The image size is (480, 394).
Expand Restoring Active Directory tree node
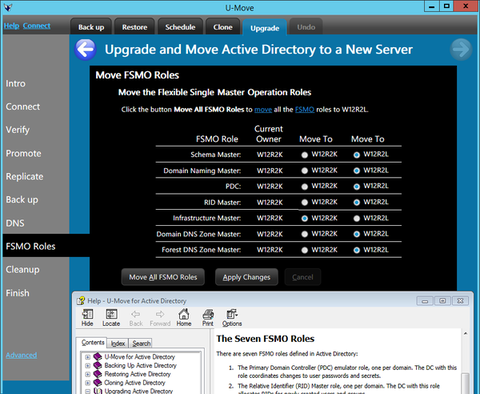[88, 374]
